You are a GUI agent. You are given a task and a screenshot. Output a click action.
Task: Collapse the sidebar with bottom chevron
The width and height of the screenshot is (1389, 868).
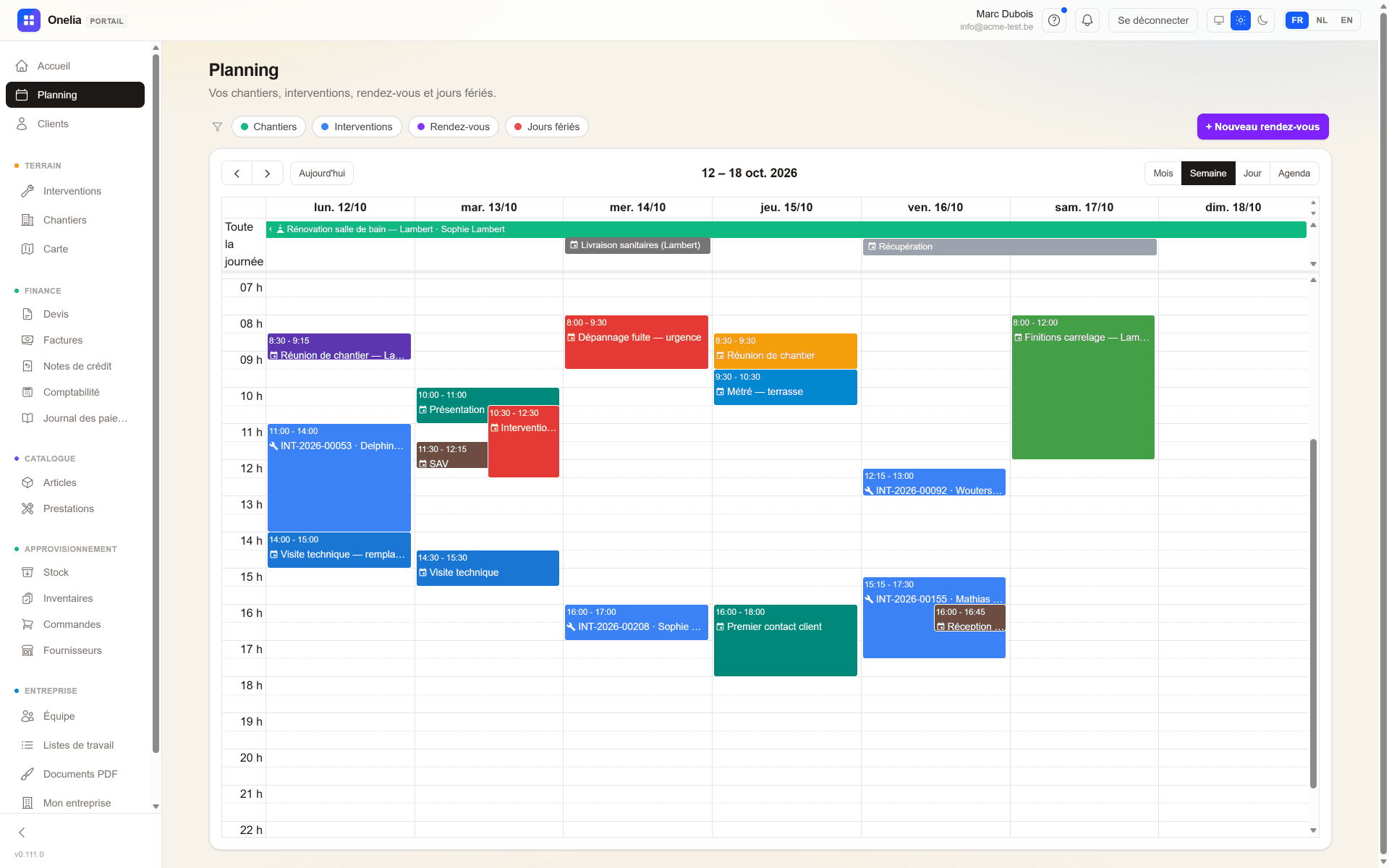pos(22,833)
